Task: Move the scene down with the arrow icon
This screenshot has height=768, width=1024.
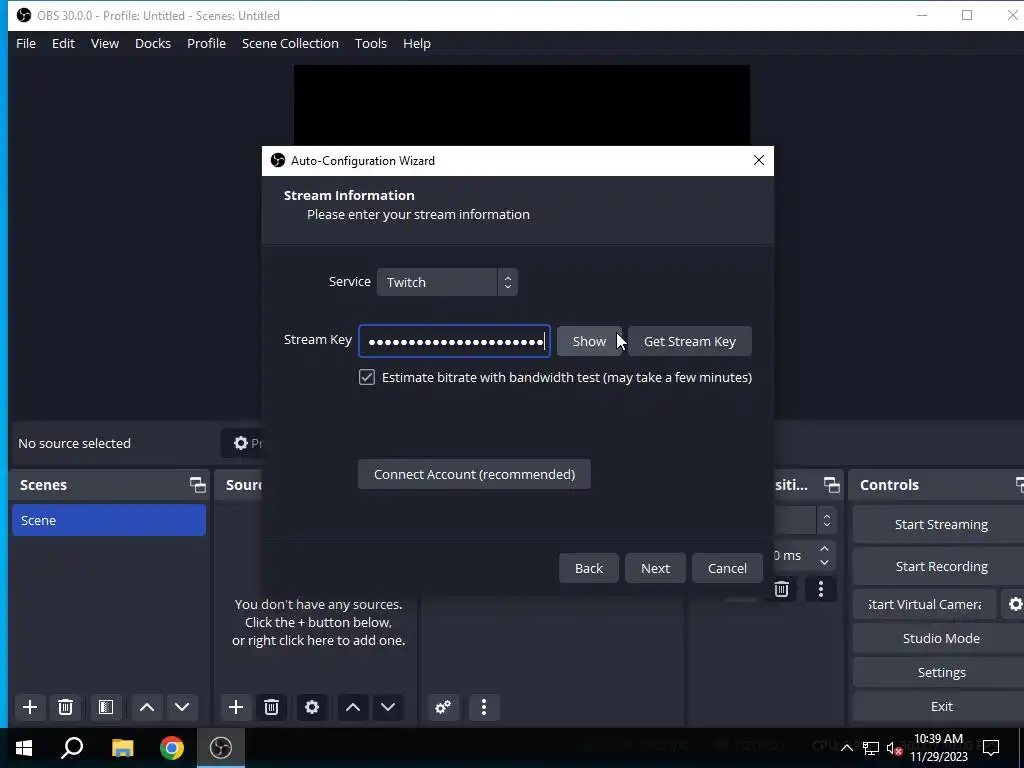Action: [182, 707]
